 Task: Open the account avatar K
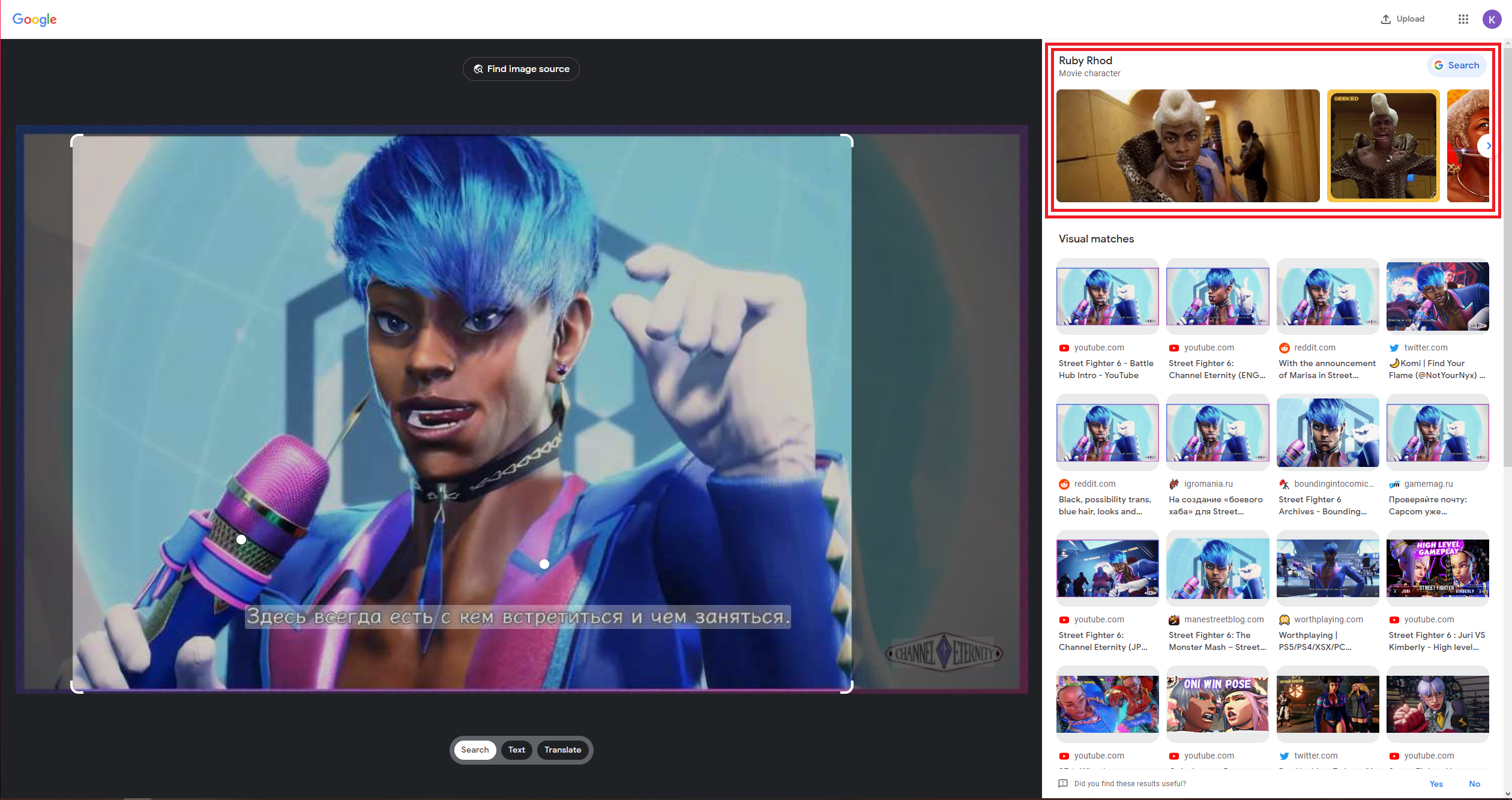[x=1492, y=19]
